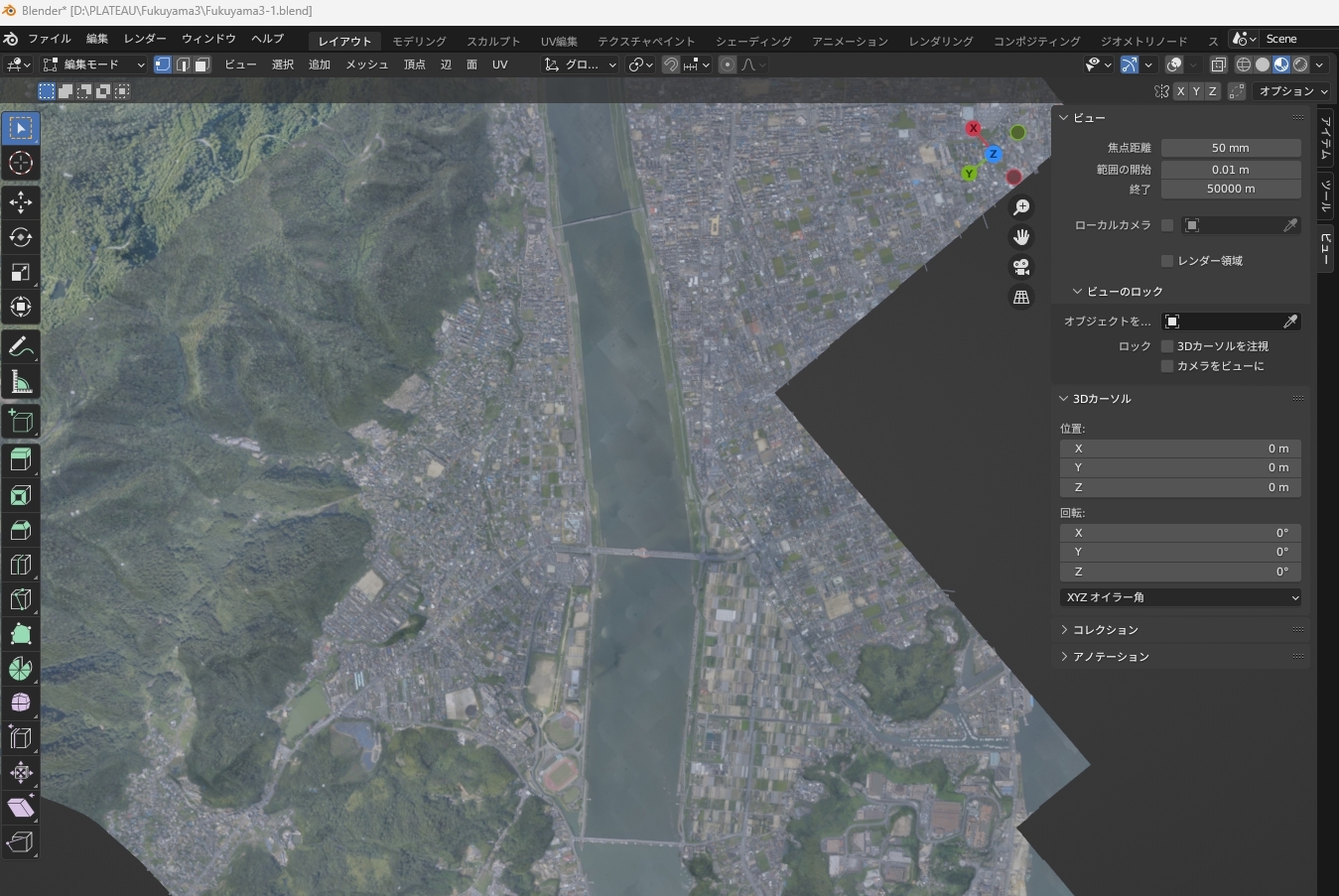Activate the 3D Cursor tool

click(21, 163)
